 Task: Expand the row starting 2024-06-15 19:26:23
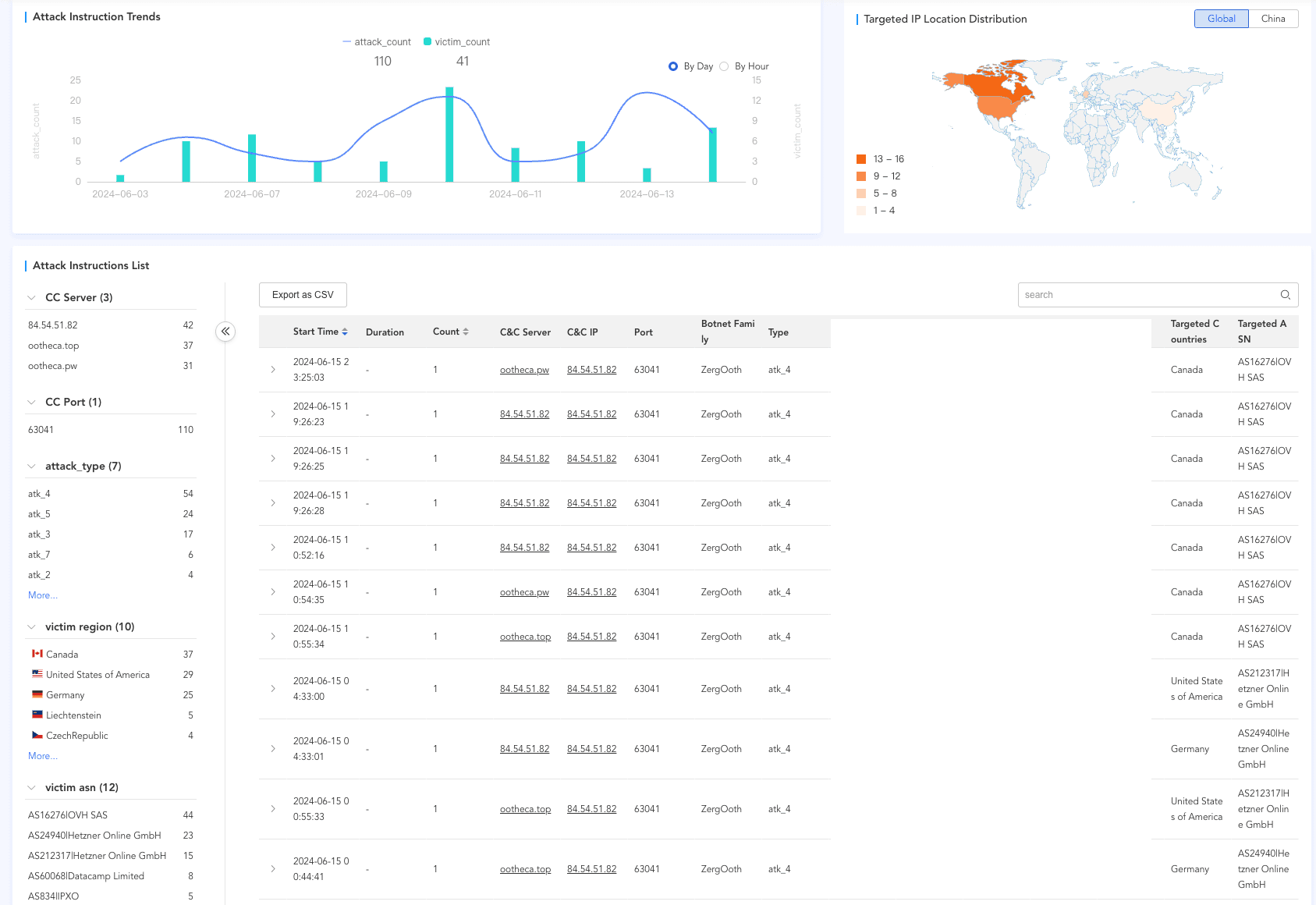coord(273,414)
